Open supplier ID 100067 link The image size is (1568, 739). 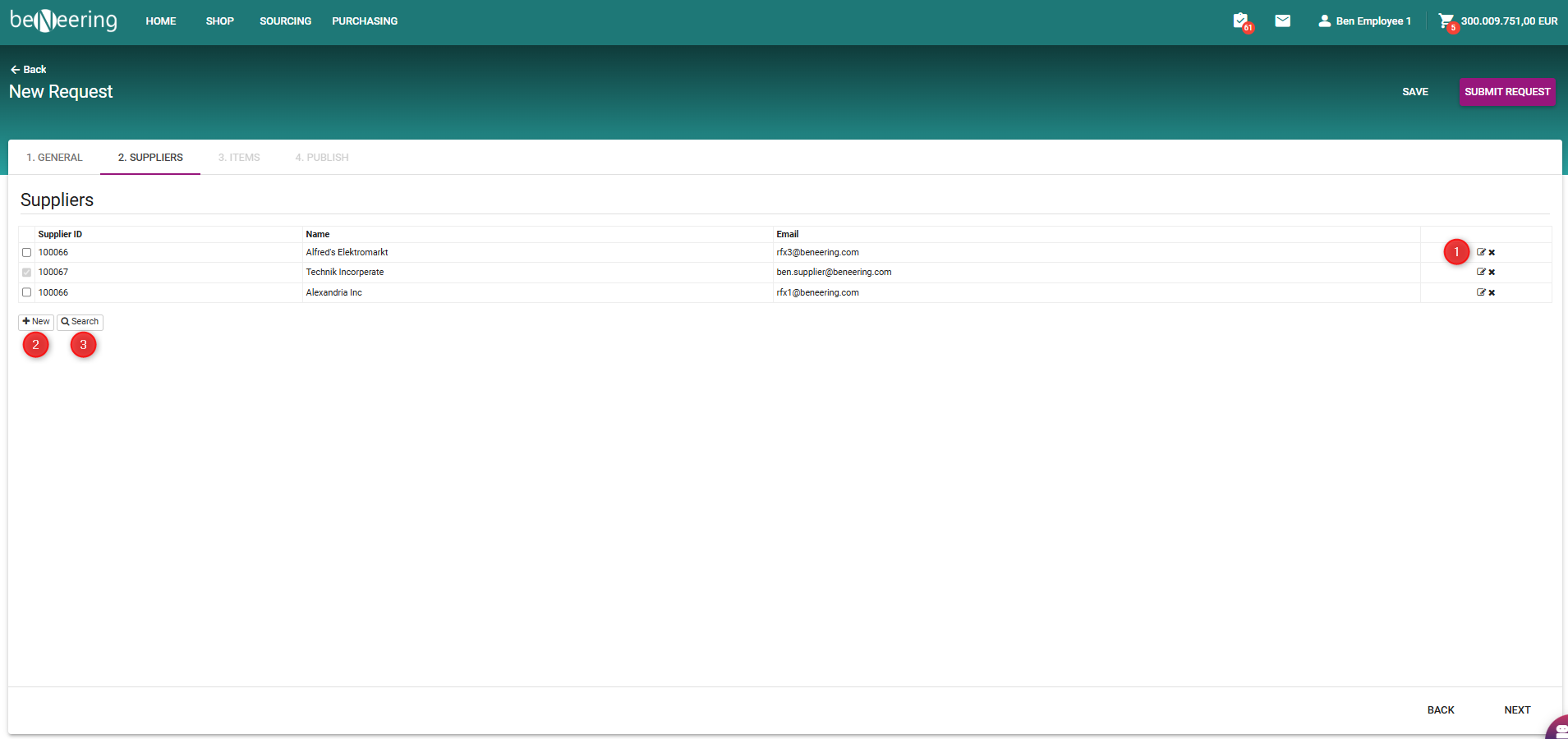tap(53, 273)
